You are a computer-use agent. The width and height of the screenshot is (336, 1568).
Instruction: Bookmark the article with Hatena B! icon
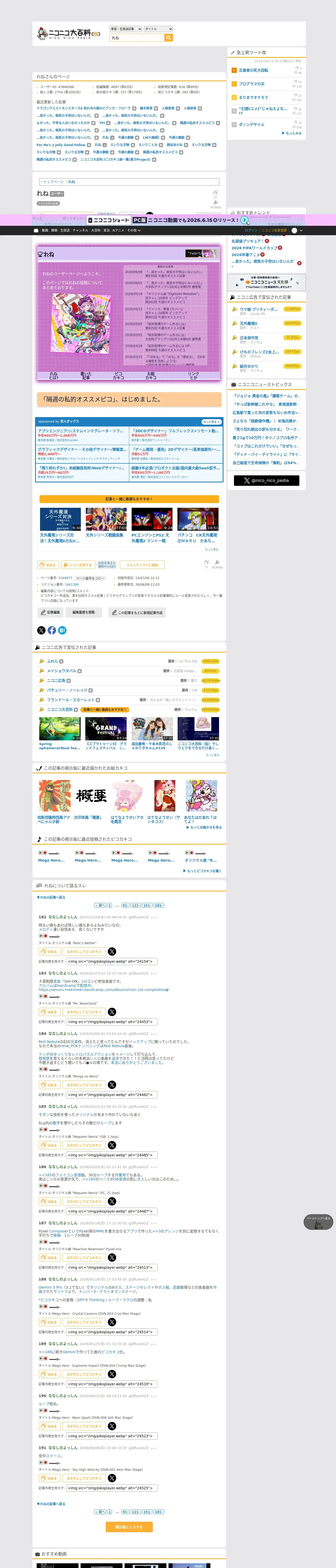[x=62, y=630]
